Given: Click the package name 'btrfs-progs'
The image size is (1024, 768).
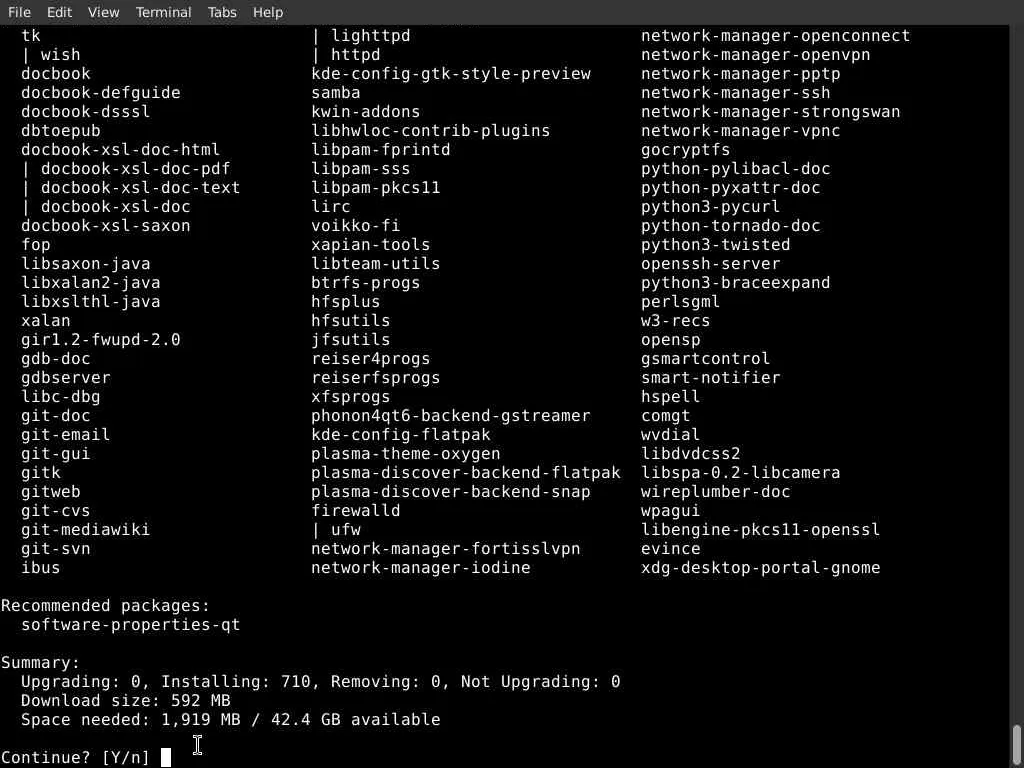Looking at the screenshot, I should pos(366,283).
